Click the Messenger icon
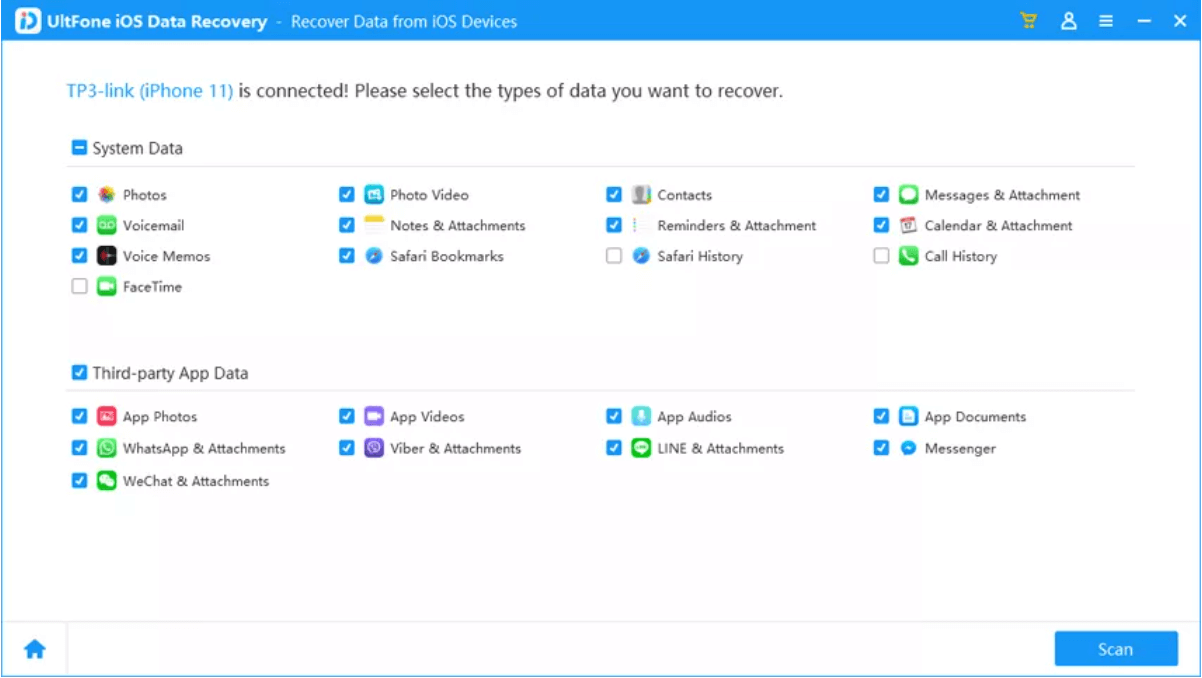The height and width of the screenshot is (678, 1202). [908, 448]
